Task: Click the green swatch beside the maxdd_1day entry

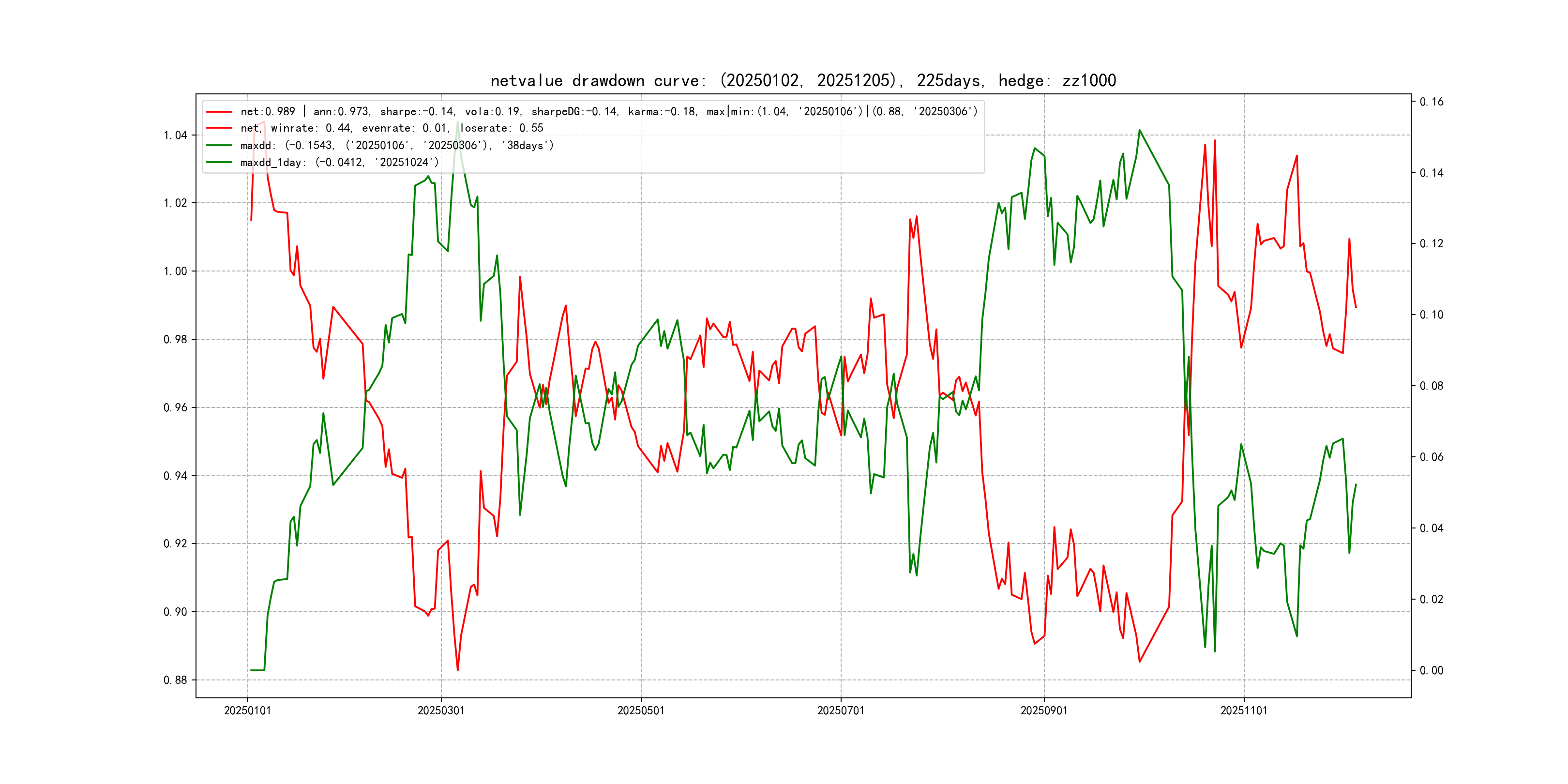Action: [219, 162]
